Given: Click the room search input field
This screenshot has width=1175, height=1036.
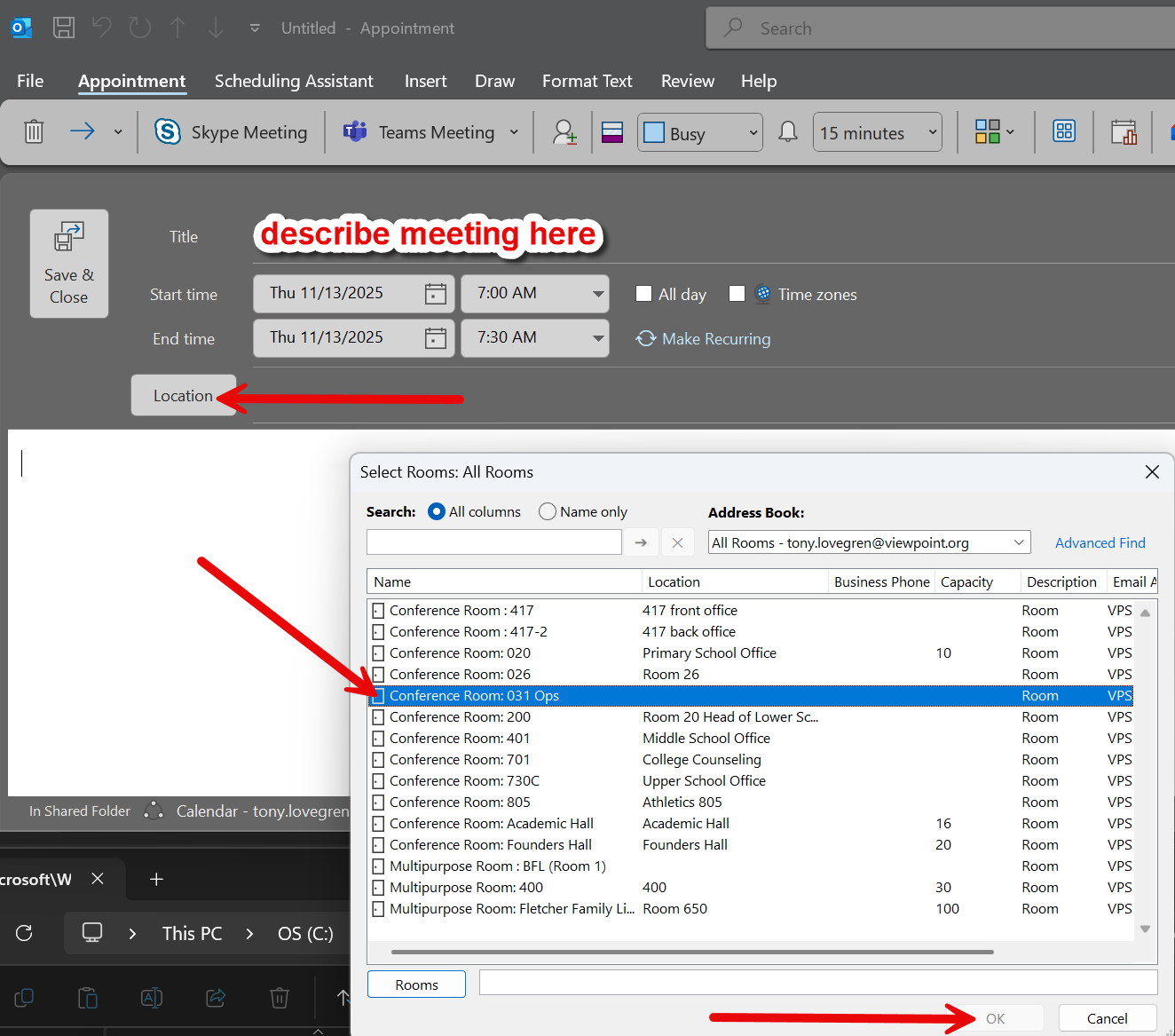Looking at the screenshot, I should click(493, 542).
